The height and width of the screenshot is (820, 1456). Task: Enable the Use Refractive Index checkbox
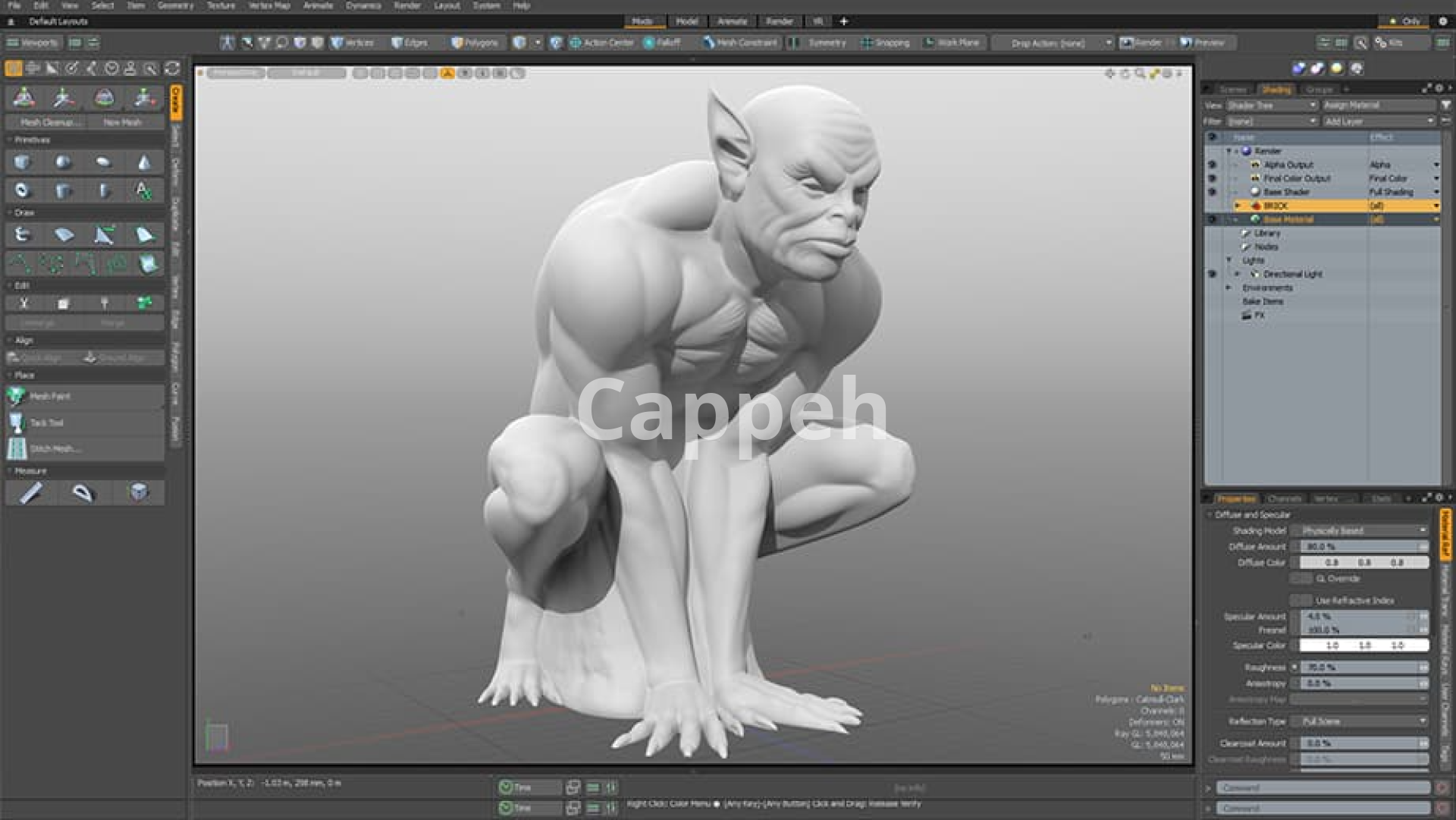[1302, 600]
